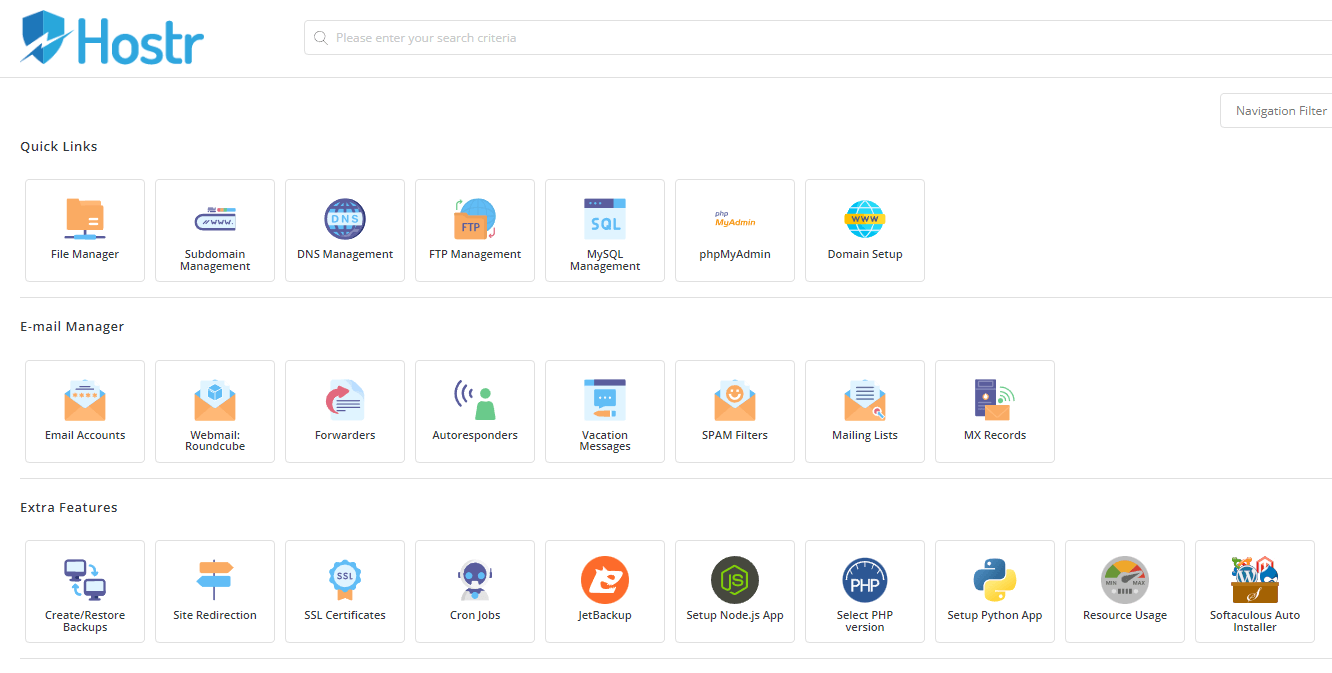Click the Hostr logo
1332x673 pixels.
[112, 38]
